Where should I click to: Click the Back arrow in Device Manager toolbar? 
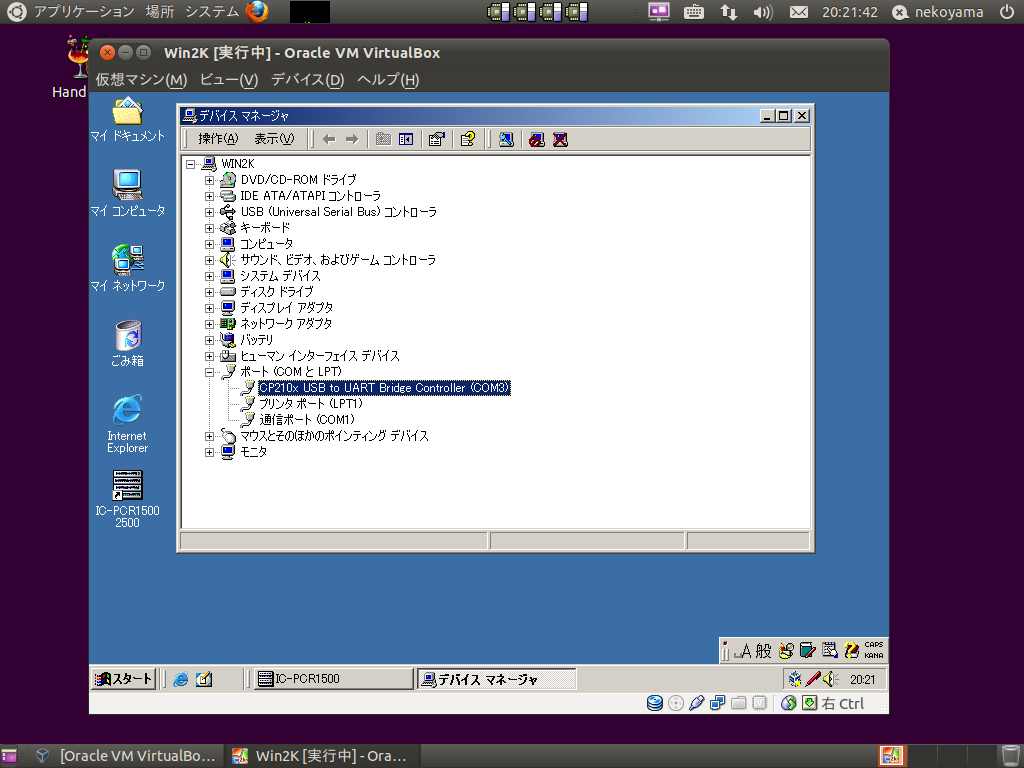(x=329, y=139)
